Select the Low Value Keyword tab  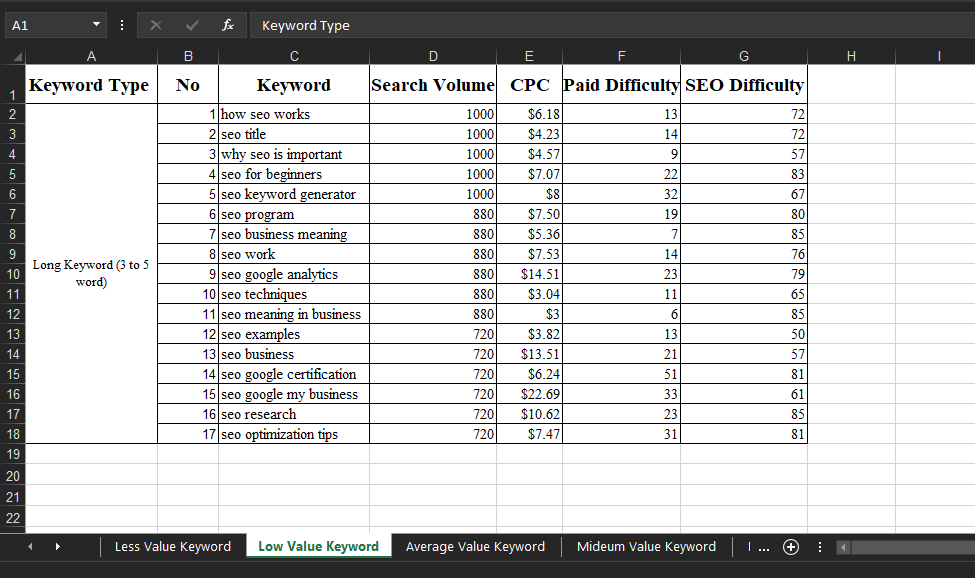coord(318,547)
